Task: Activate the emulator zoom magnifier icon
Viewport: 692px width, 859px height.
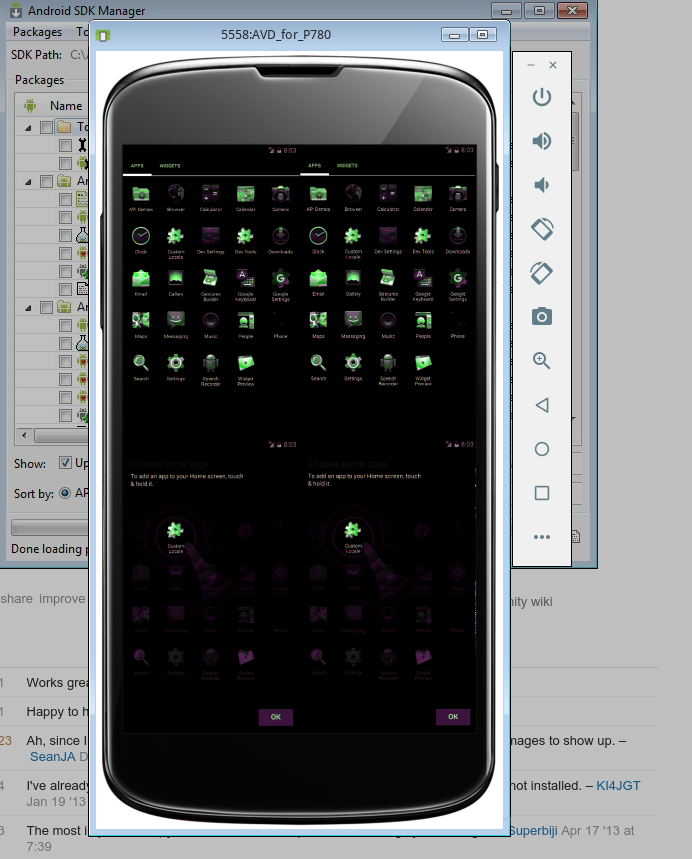Action: (541, 360)
